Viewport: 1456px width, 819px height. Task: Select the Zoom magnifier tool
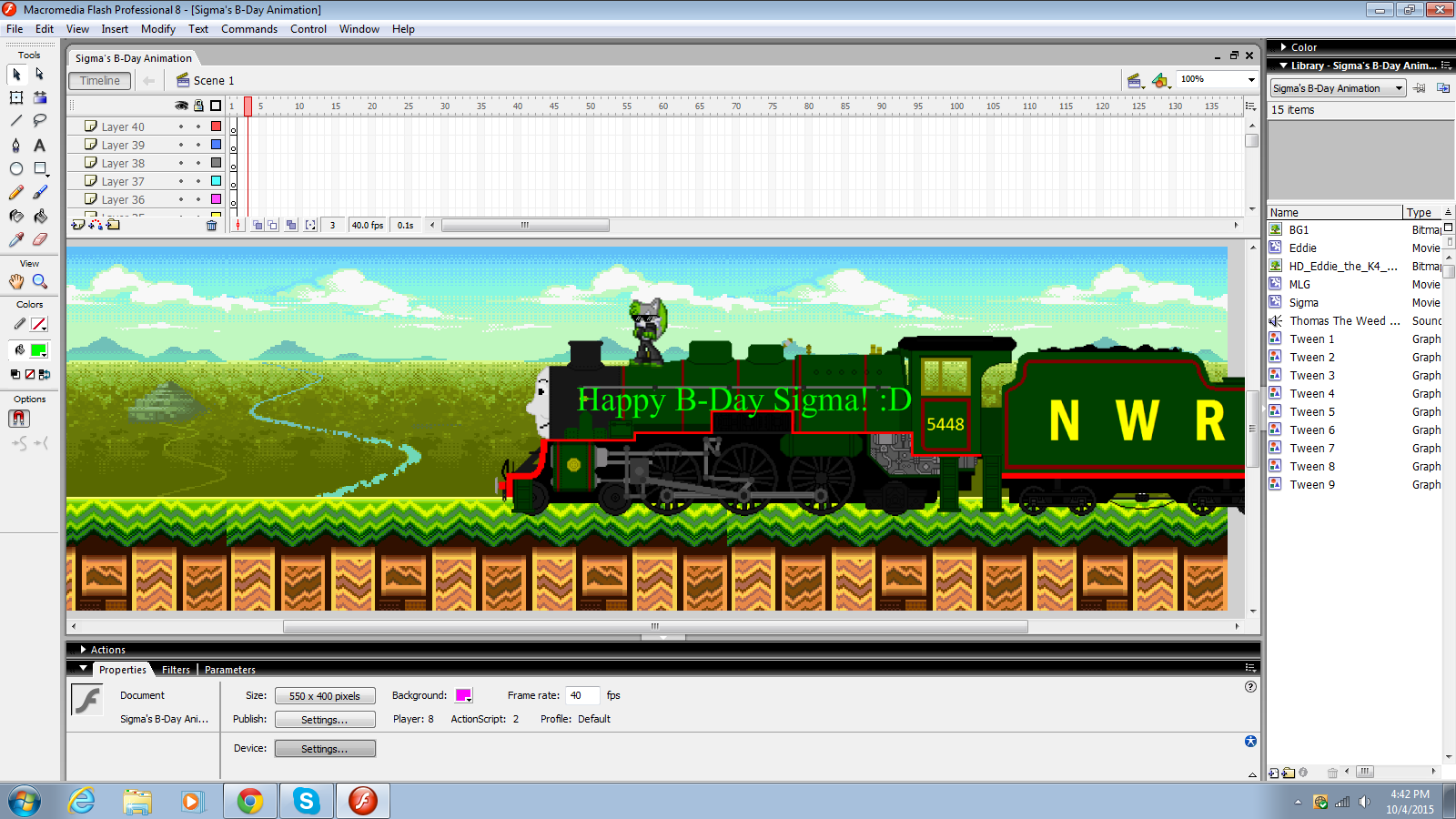click(x=40, y=281)
